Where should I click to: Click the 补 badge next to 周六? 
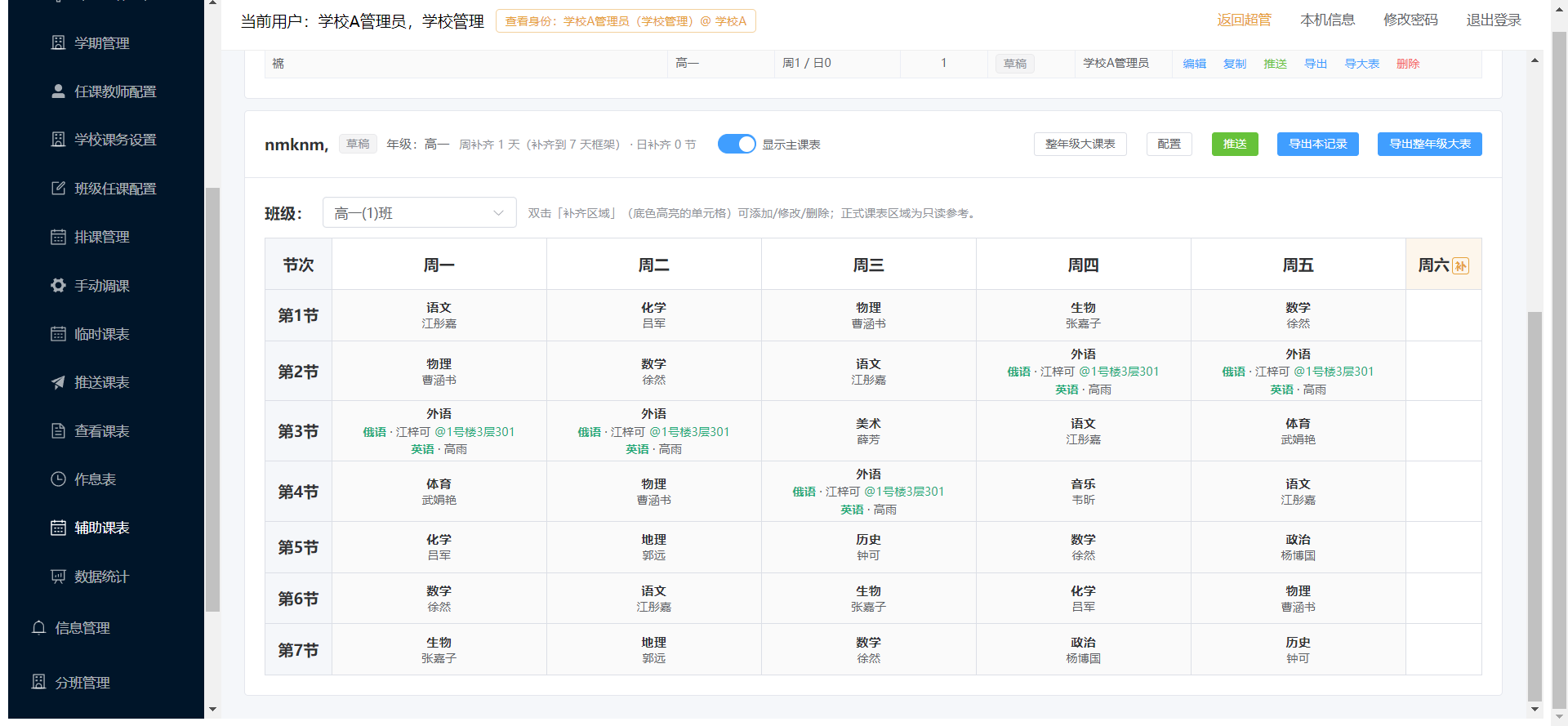pos(1461,265)
